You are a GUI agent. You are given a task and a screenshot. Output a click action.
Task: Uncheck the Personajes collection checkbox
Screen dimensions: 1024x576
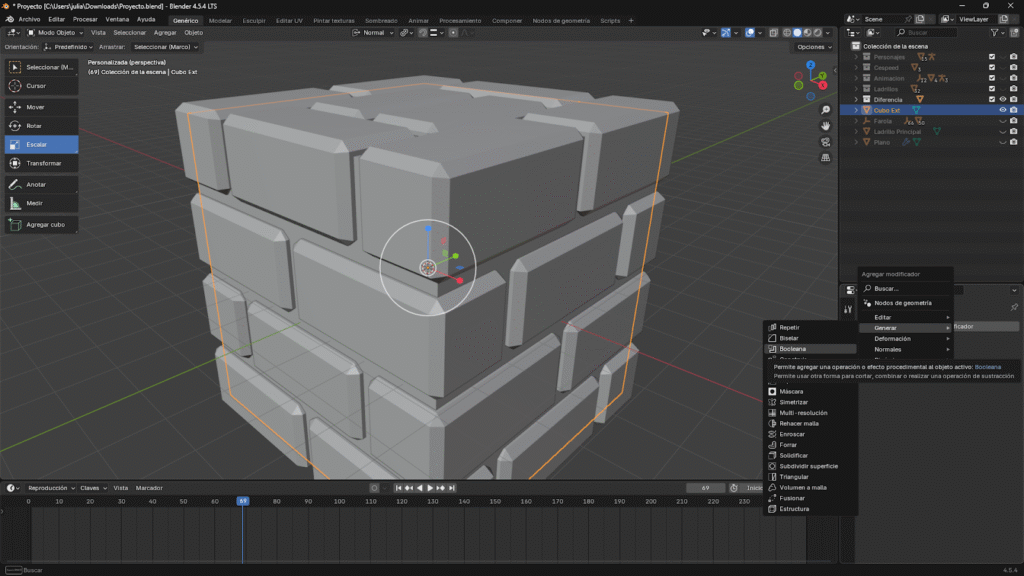point(991,56)
